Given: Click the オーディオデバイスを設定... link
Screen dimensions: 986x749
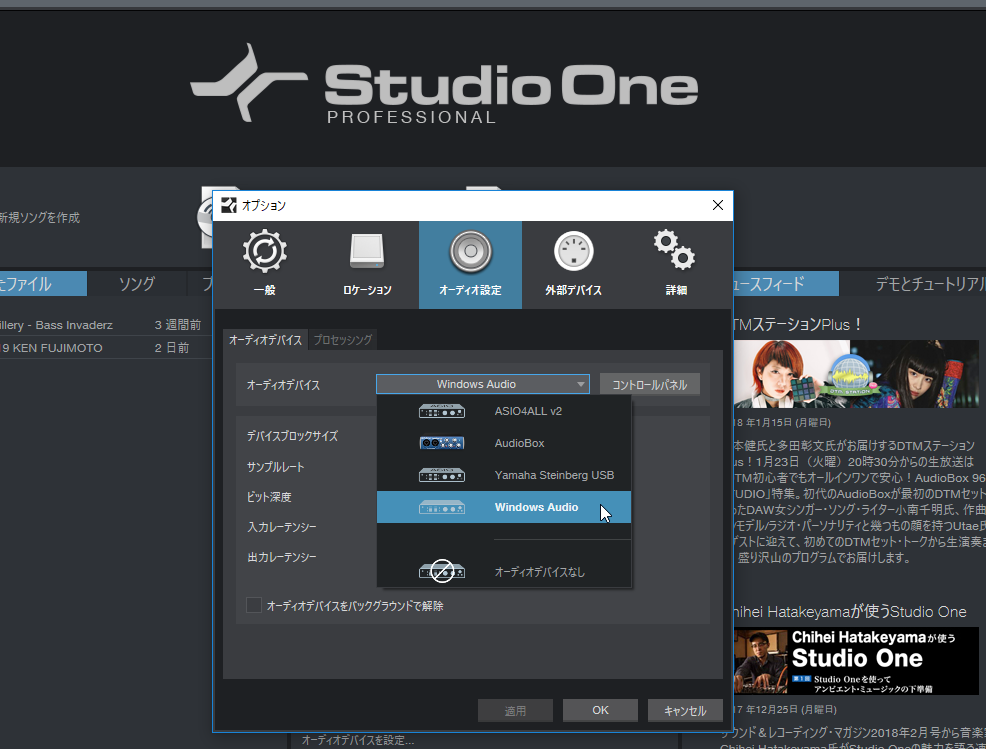Looking at the screenshot, I should (x=358, y=740).
